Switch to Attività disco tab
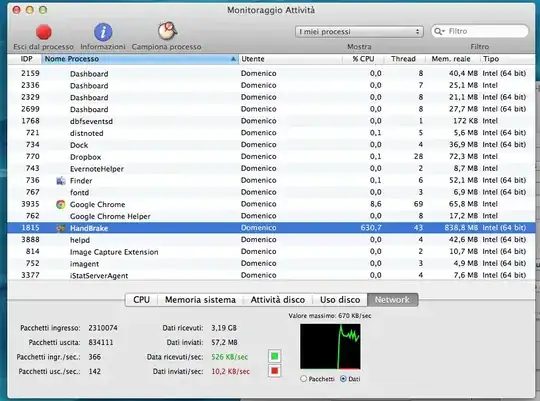The height and width of the screenshot is (401, 540). click(x=278, y=300)
